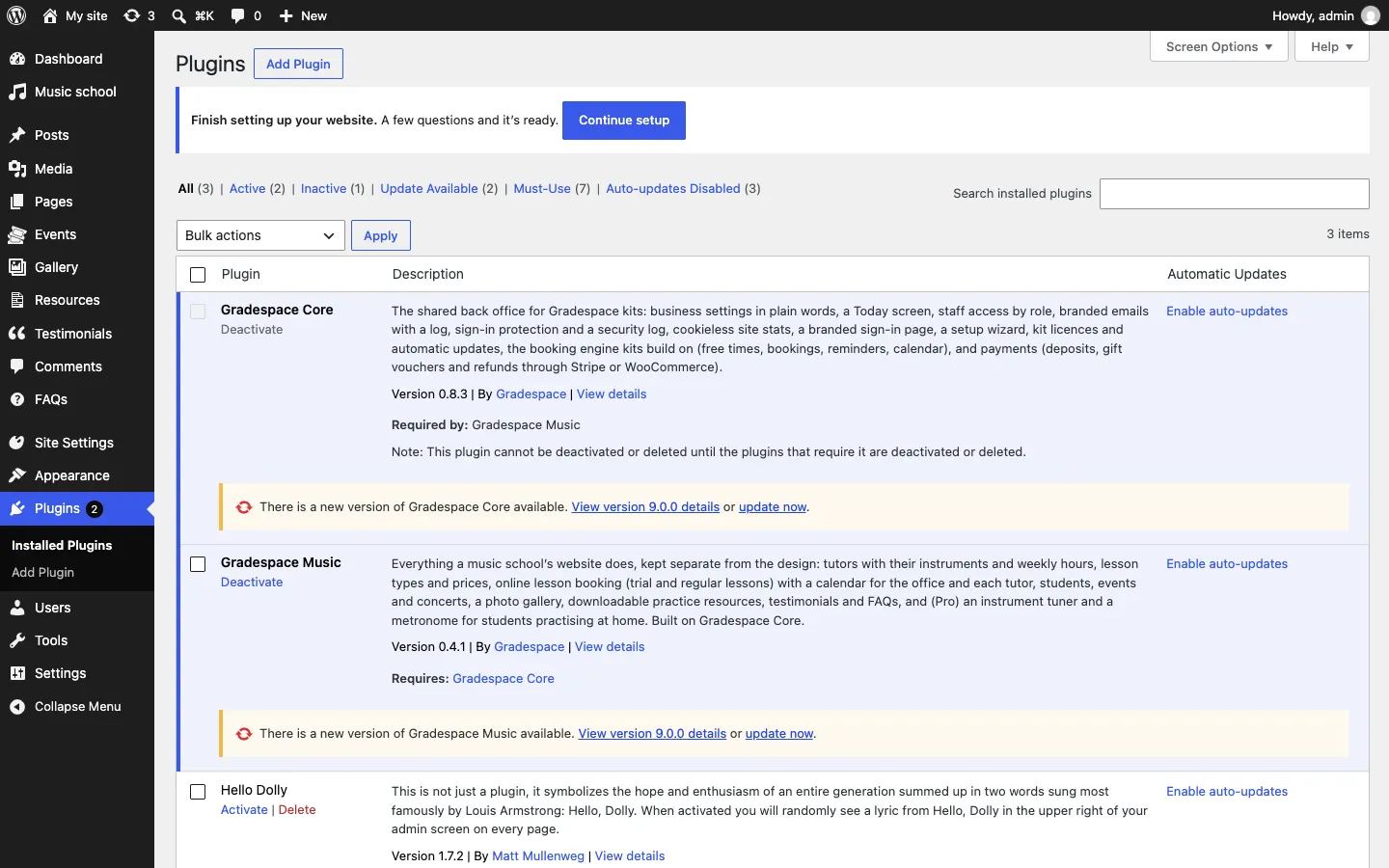The image size is (1389, 868).
Task: Enable auto-updates for Hello Dolly
Action: point(1227,792)
